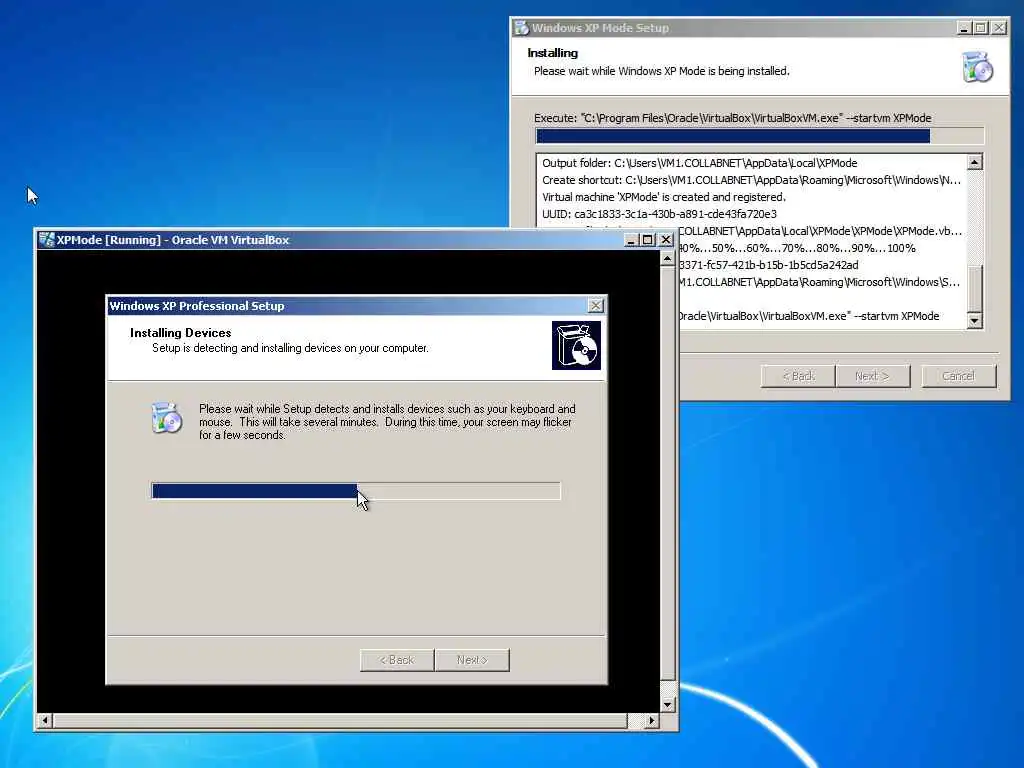Close the XPMode VirtualBox window
Viewport: 1024px width, 768px height.
pyautogui.click(x=665, y=240)
